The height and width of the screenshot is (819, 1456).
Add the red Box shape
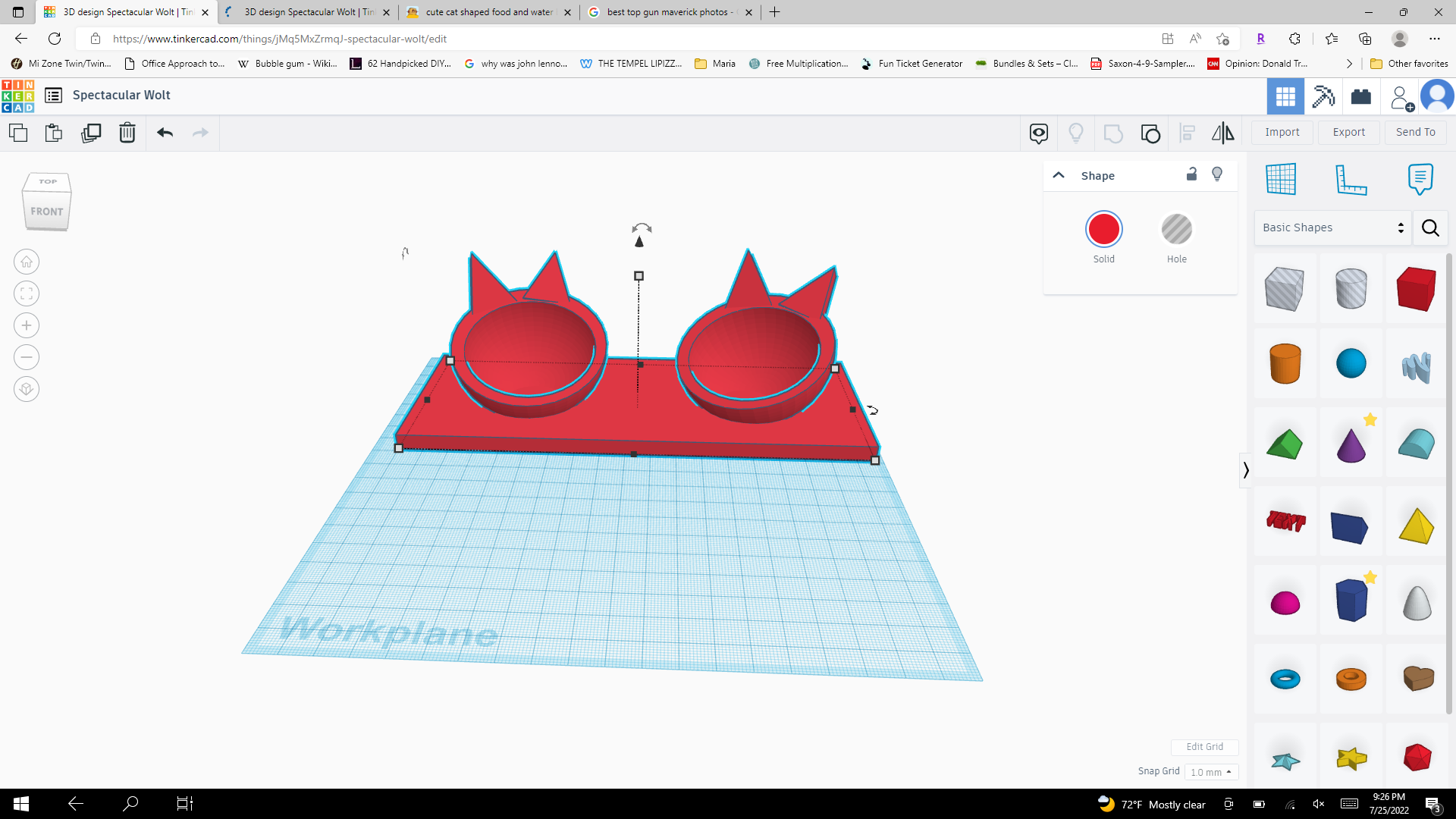tap(1415, 289)
